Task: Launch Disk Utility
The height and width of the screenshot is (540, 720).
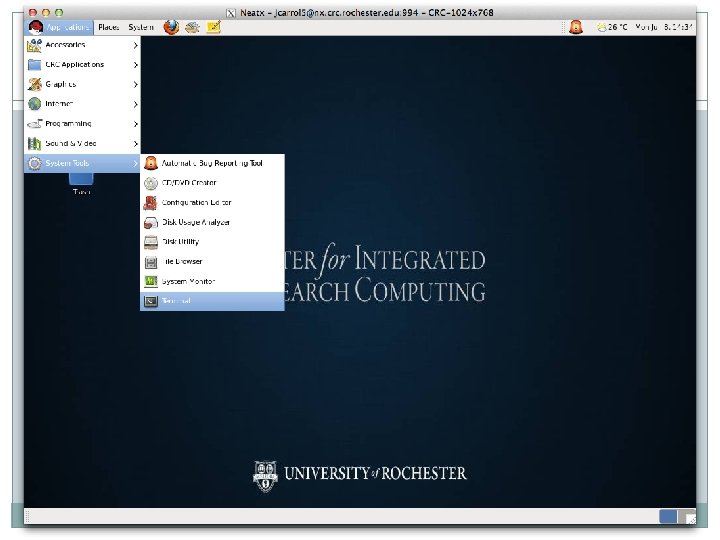Action: pos(212,242)
